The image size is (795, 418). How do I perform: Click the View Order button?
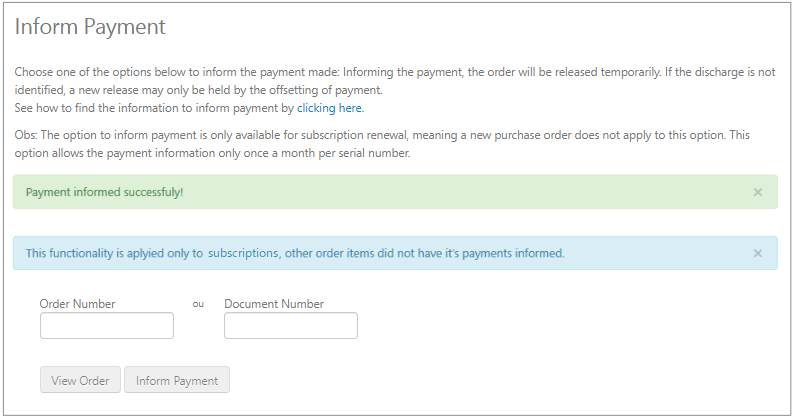[81, 380]
